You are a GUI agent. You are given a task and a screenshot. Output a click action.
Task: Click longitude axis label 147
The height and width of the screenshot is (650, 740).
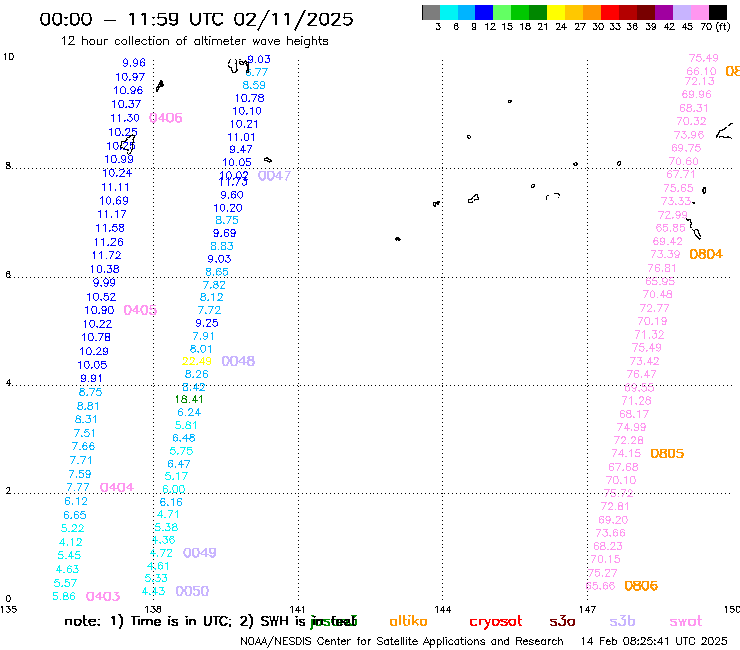pyautogui.click(x=588, y=609)
